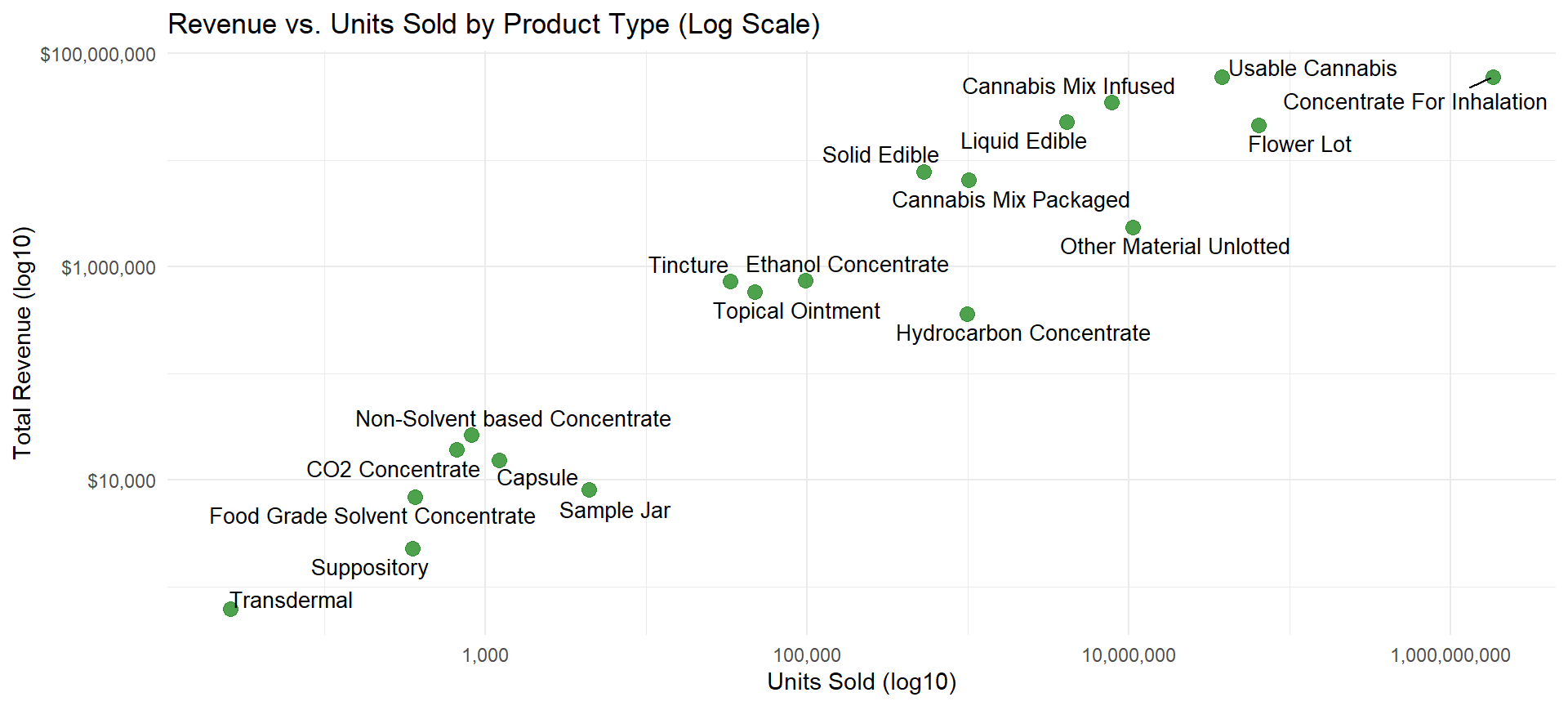This screenshot has width=1568, height=706.
Task: Select the Concentrate For Inhalation data point
Action: (x=1493, y=77)
